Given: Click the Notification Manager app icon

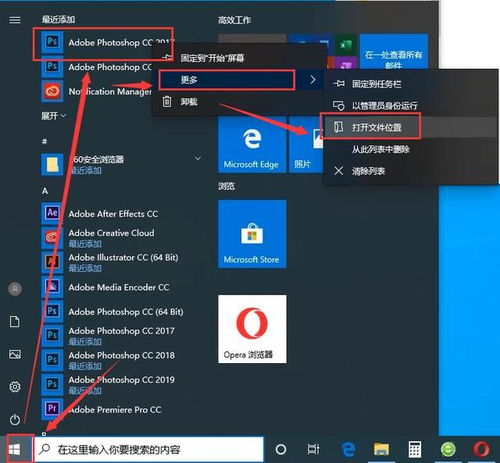Looking at the screenshot, I should 52,91.
